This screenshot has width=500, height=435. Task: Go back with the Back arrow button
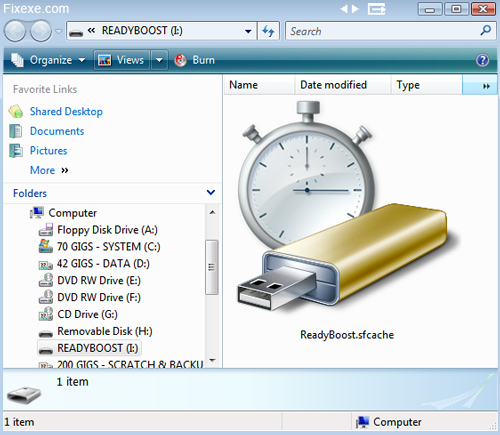click(15, 31)
